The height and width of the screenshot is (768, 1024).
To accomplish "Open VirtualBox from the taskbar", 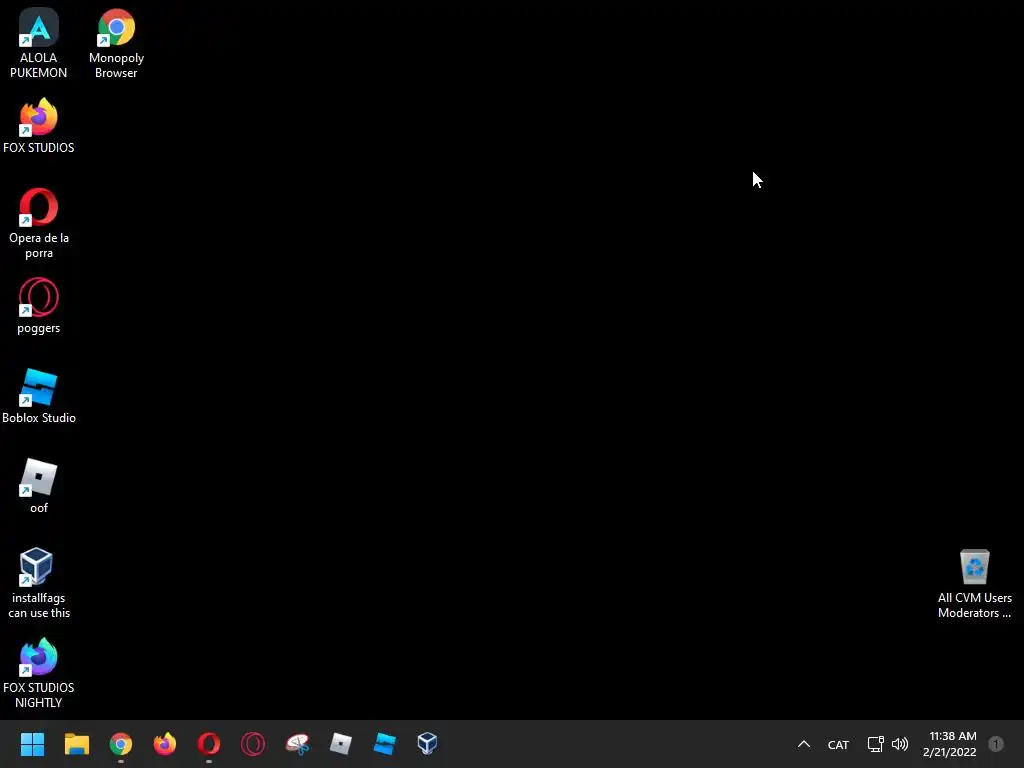I will (428, 744).
